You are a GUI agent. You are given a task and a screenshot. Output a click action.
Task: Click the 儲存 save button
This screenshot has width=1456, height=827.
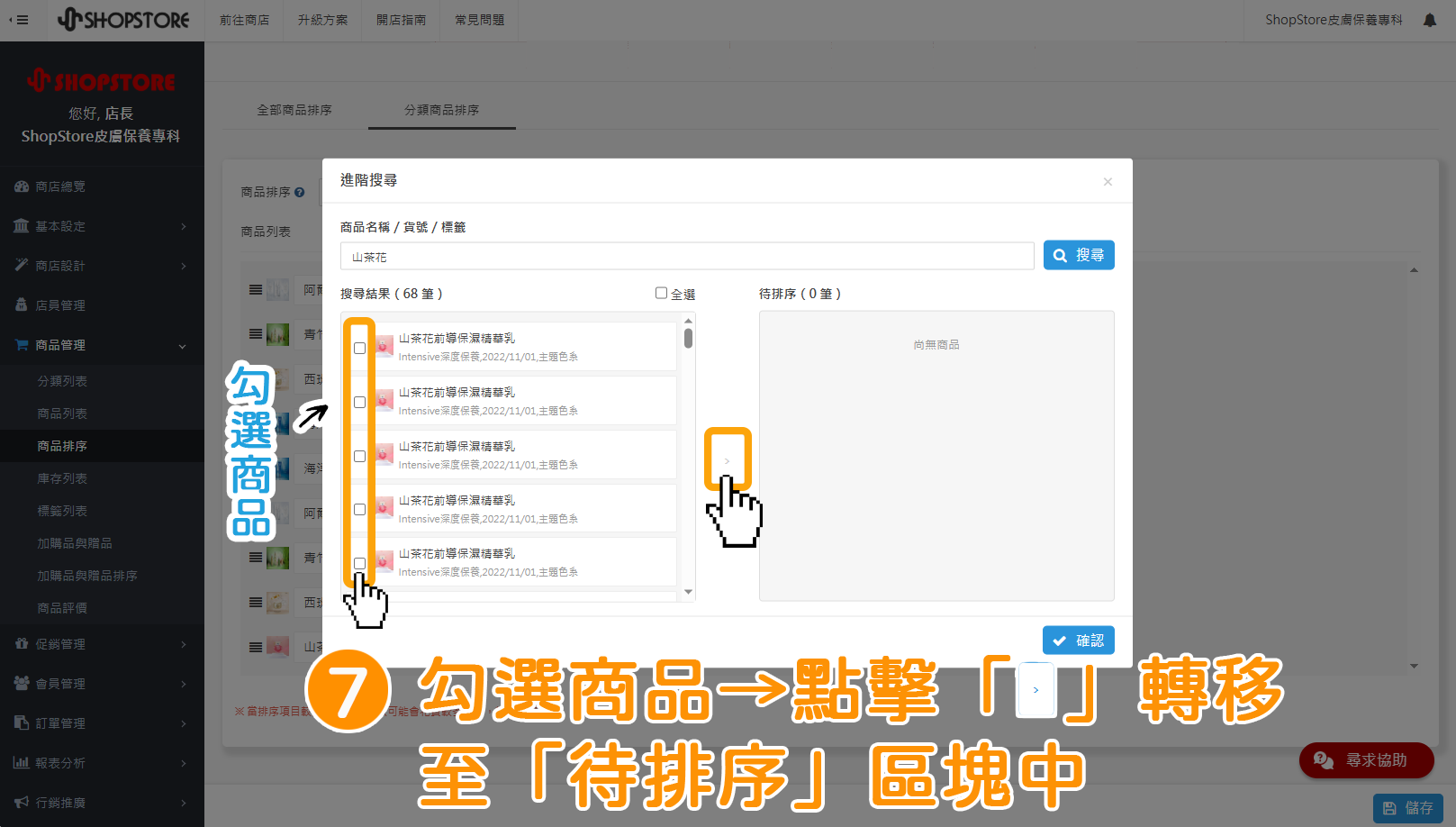(x=1408, y=808)
